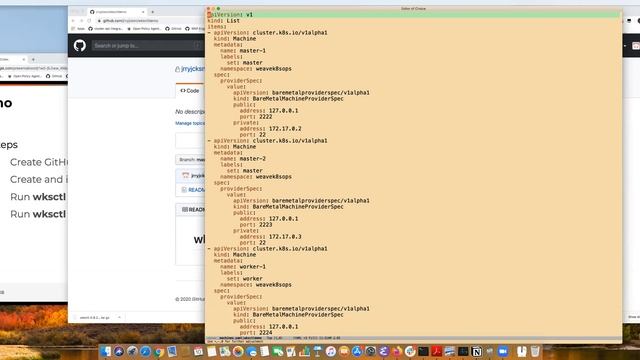Viewport: 640px width, 360px height.
Task: Open Notion from the Dock
Action: click(x=476, y=351)
